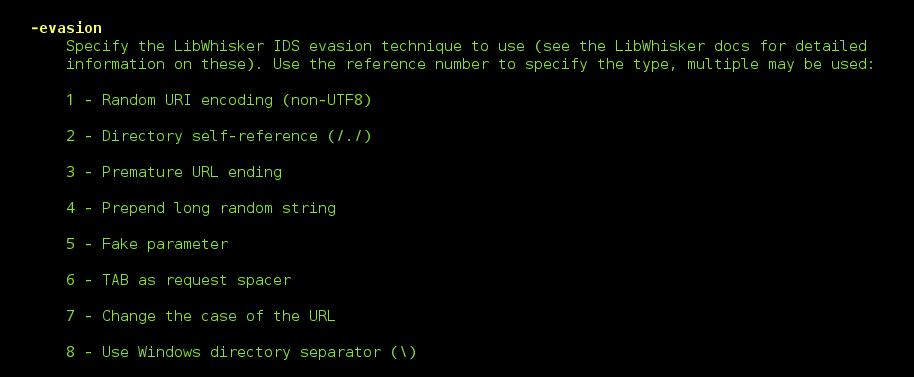Click the -evasion option heading
The image size is (914, 377).
pos(66,28)
